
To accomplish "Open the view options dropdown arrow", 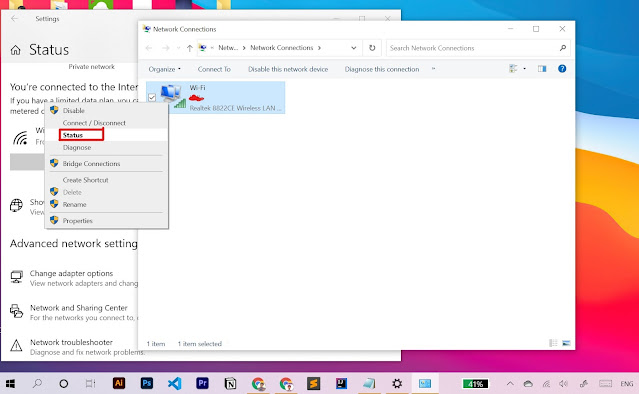I will point(524,68).
